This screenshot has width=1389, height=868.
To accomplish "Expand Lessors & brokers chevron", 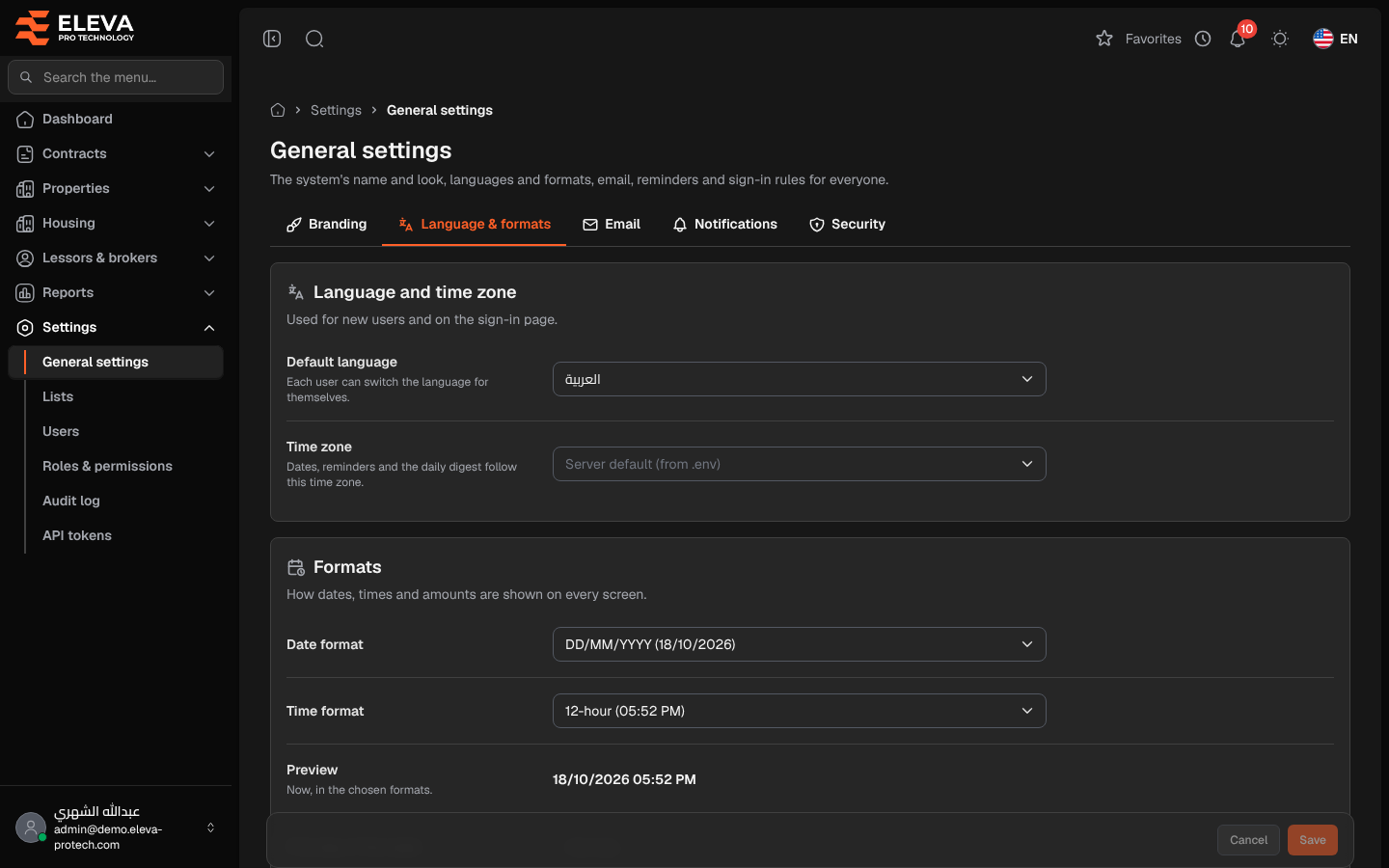I will (209, 258).
